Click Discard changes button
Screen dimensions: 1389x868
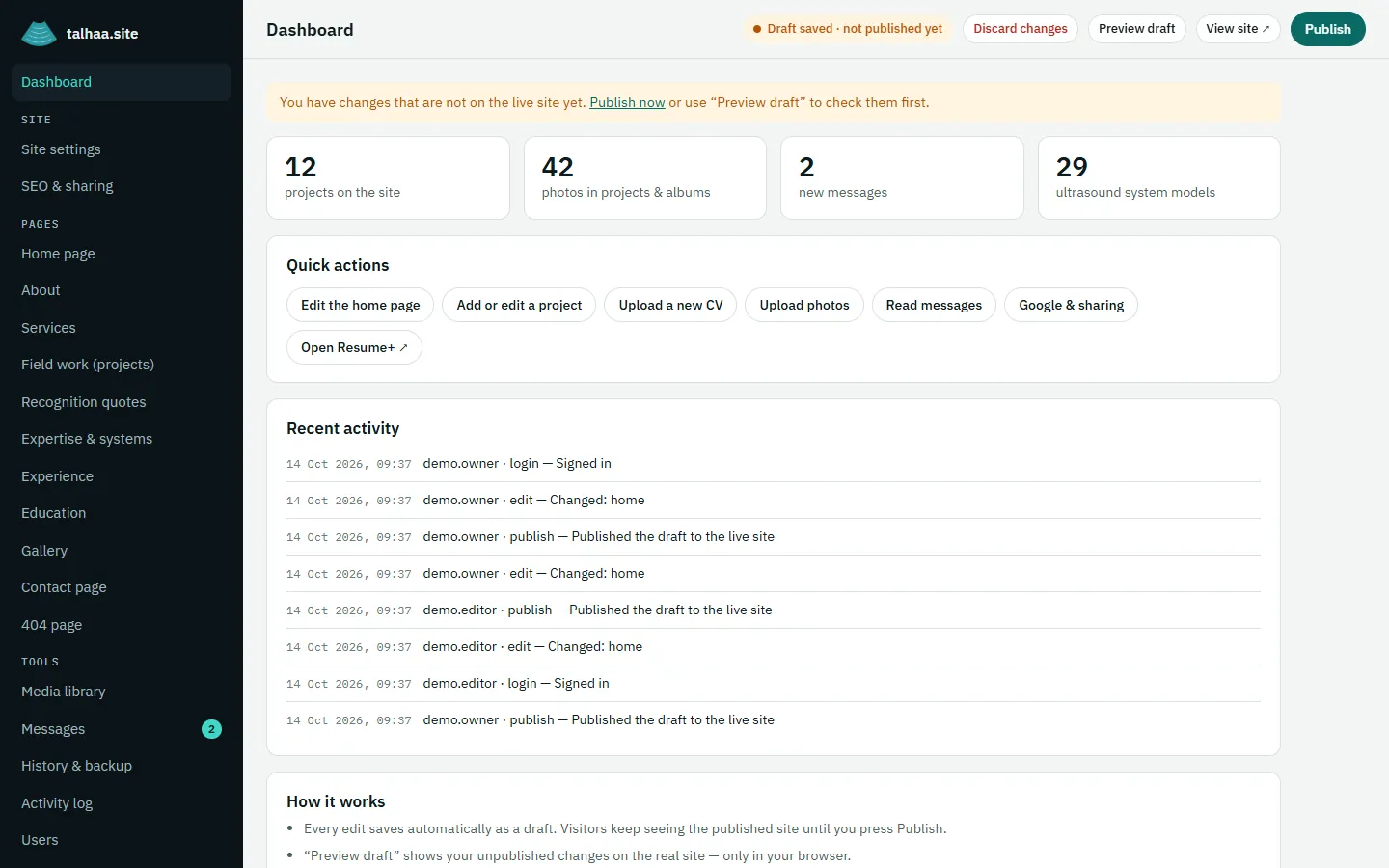point(1020,29)
